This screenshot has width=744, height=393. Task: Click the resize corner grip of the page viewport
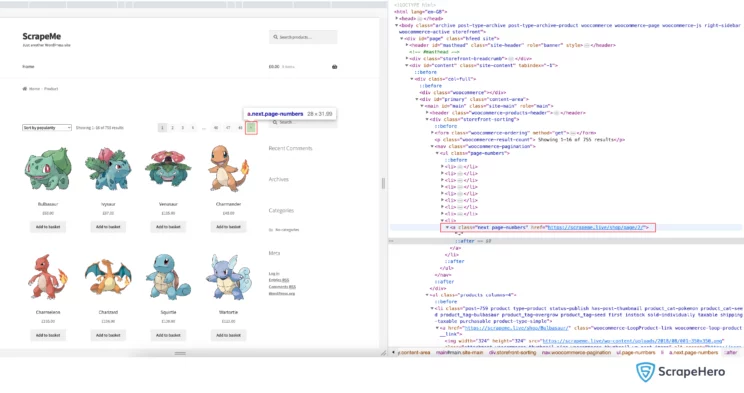[x=383, y=353]
